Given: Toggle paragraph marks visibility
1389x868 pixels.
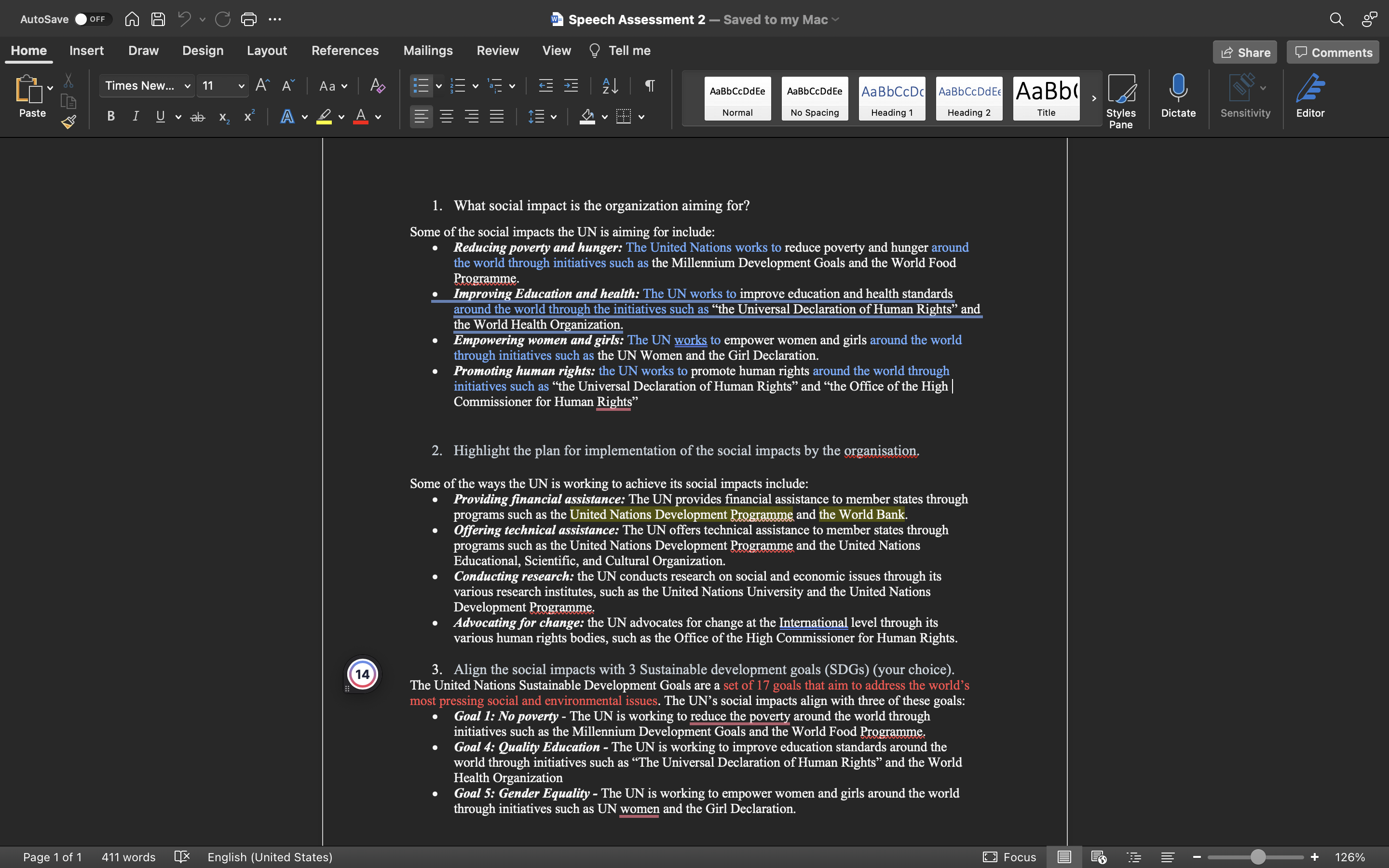Looking at the screenshot, I should point(649,85).
